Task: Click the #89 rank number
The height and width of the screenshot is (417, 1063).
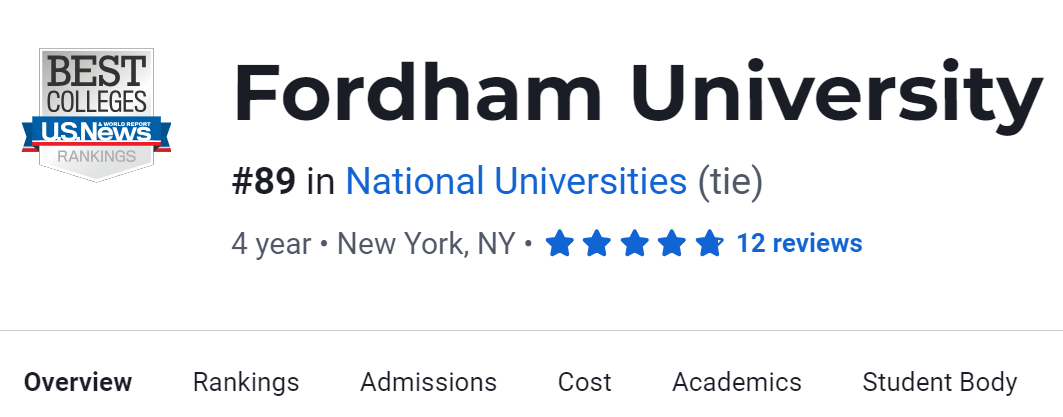Action: 264,182
